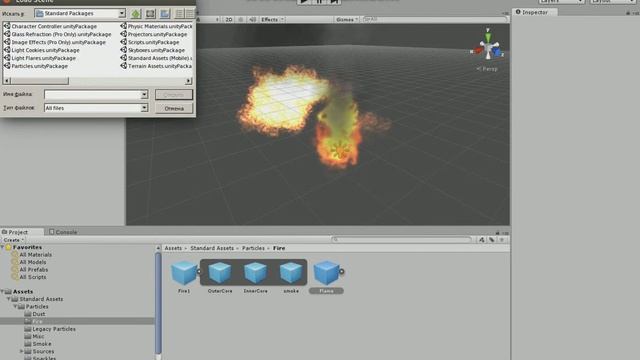Open the Gizmos dropdown
Screen dimensions: 640x360
click(x=347, y=20)
